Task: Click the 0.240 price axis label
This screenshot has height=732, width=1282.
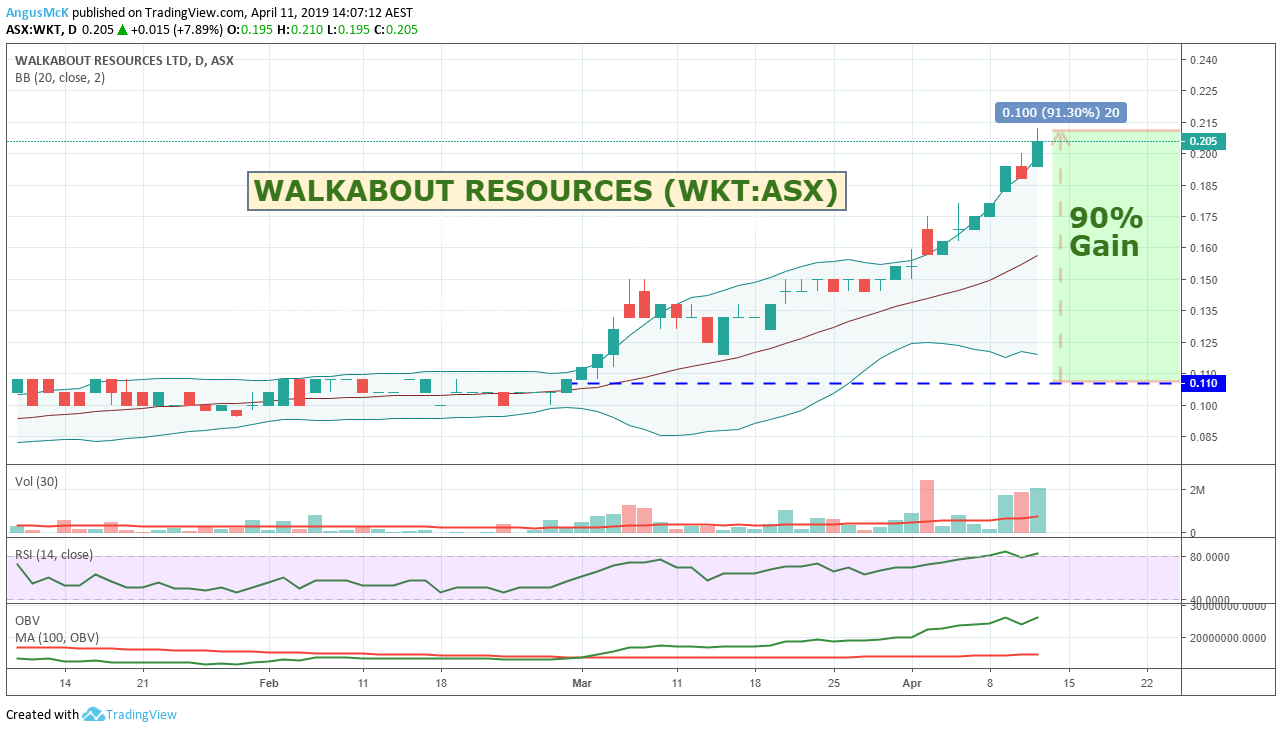Action: click(1203, 60)
